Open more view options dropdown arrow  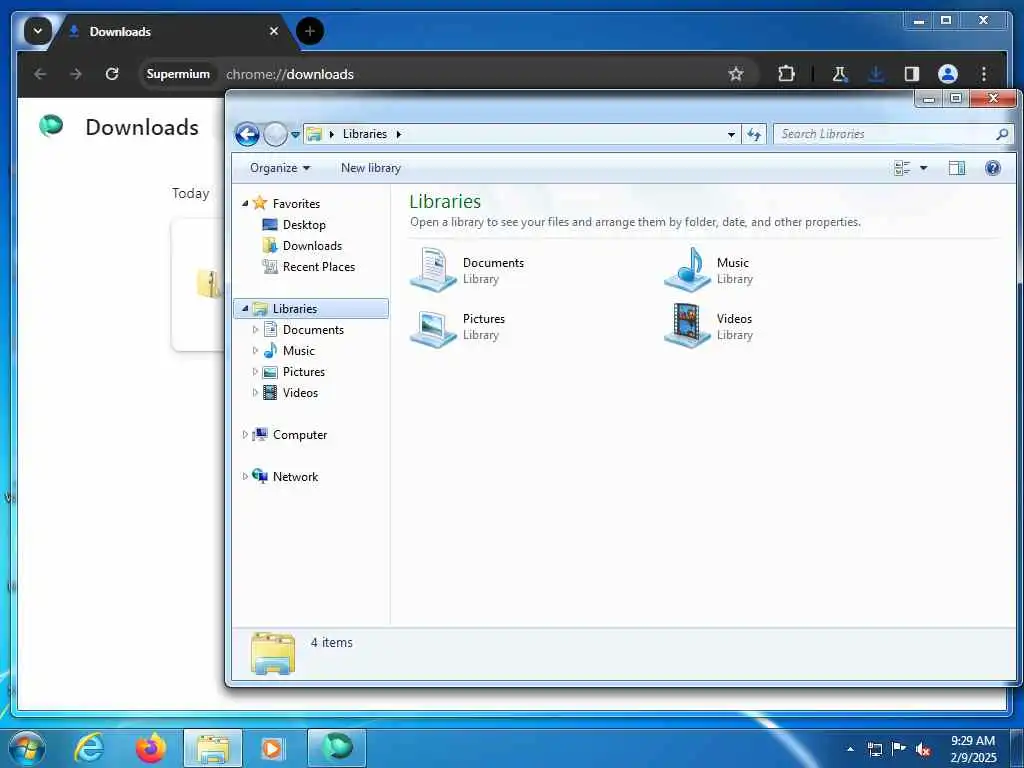(923, 168)
